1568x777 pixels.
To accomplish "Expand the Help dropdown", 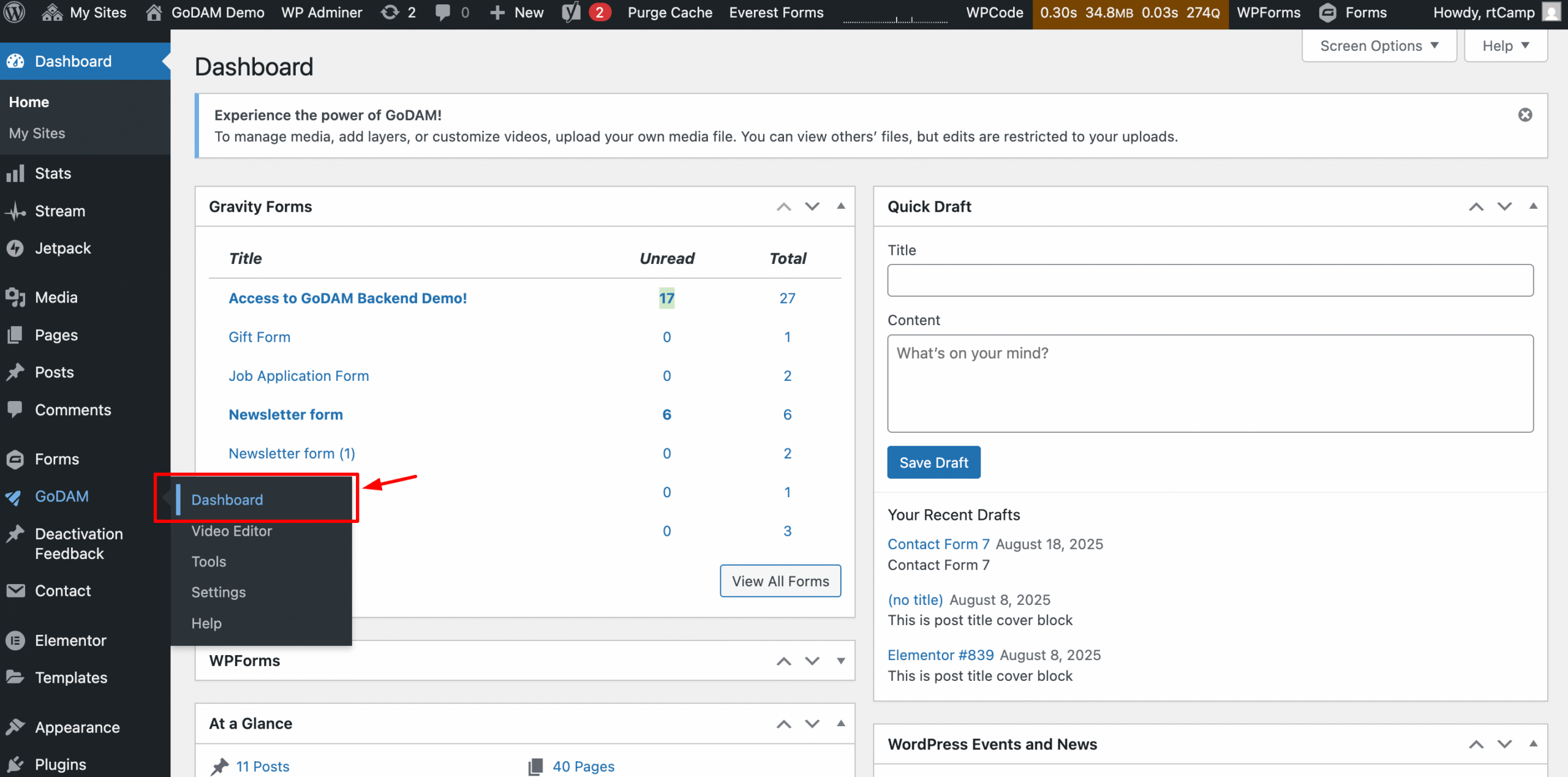I will (x=1506, y=45).
